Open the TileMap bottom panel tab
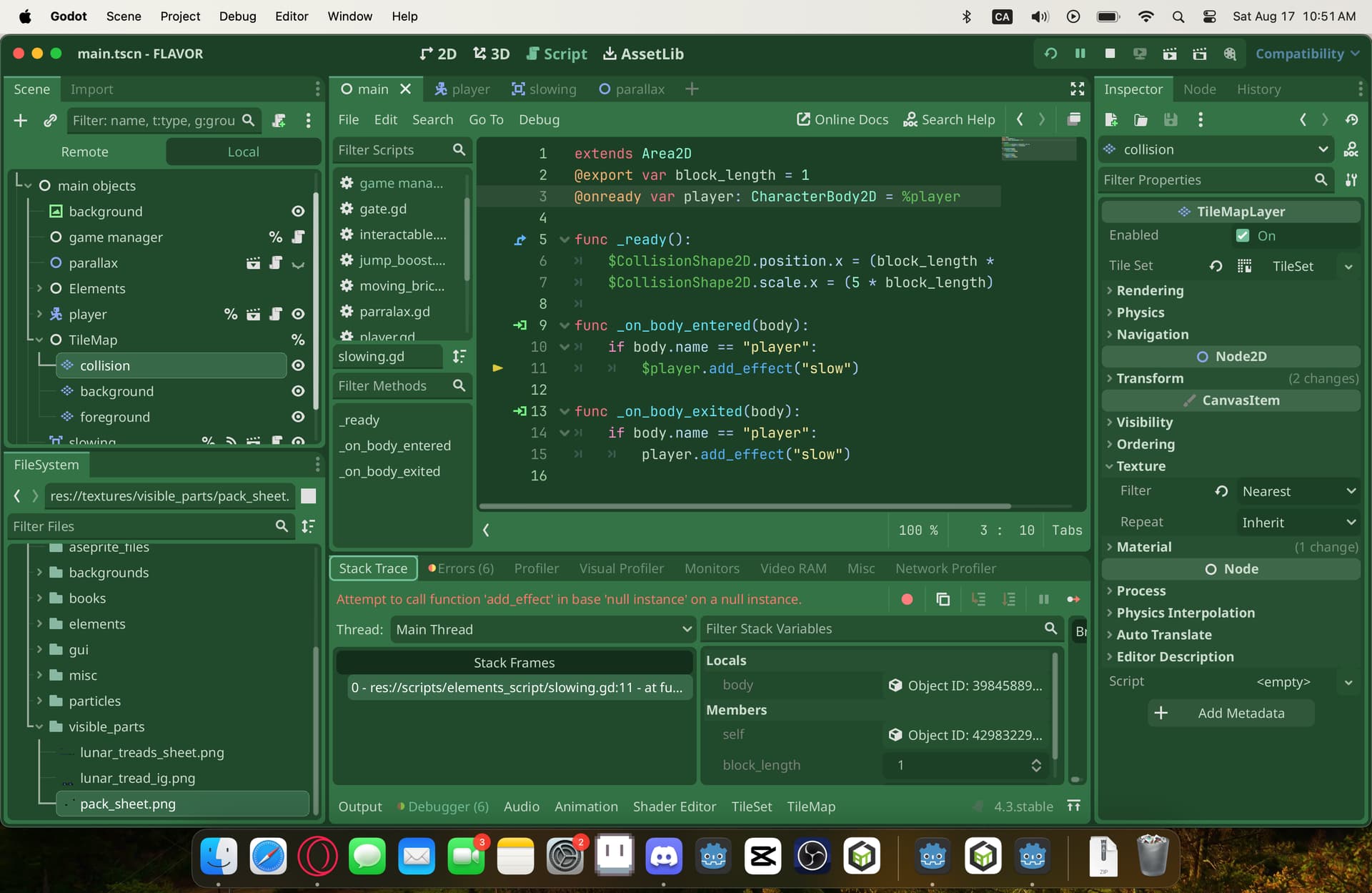The height and width of the screenshot is (893, 1372). coord(811,806)
